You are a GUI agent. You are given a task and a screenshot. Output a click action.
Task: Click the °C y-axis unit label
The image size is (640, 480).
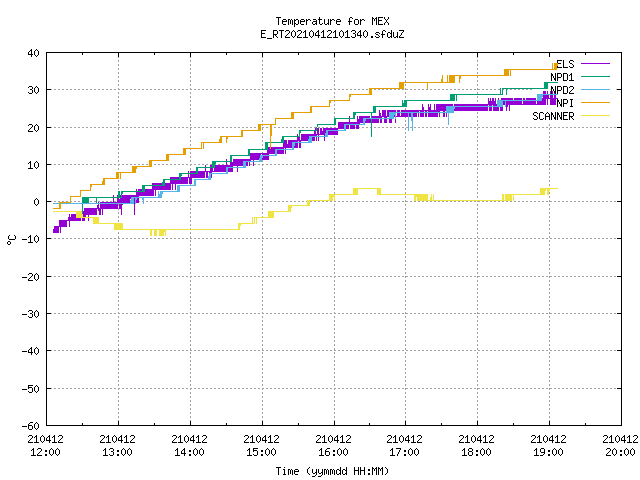point(11,240)
